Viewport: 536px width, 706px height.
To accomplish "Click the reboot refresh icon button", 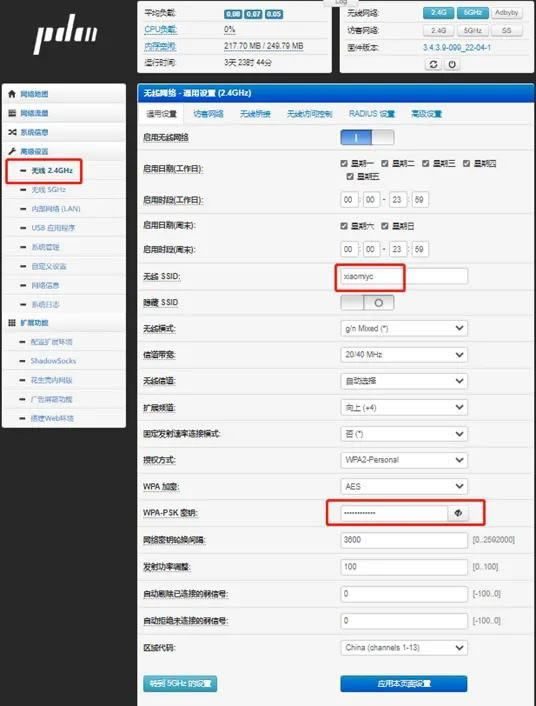I will 433,64.
